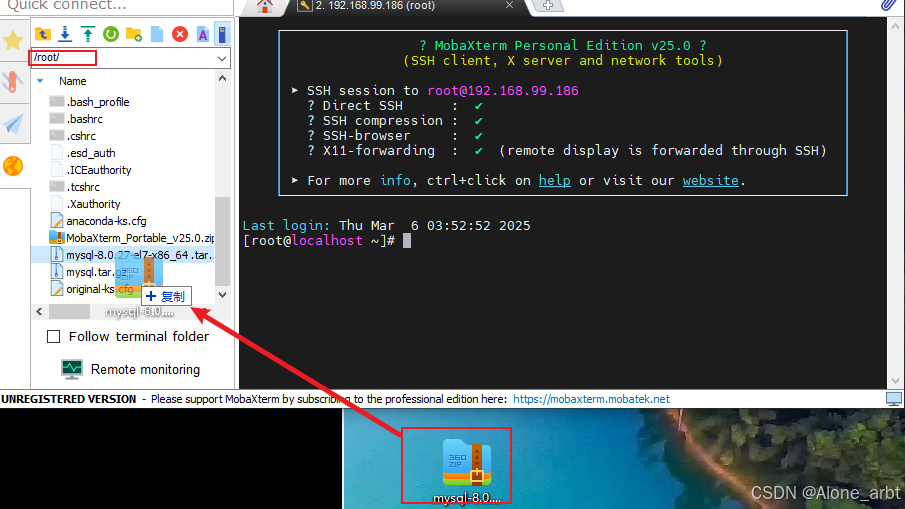905x509 pixels.
Task: Click the root@192.168.99.186 session text
Action: click(x=503, y=91)
